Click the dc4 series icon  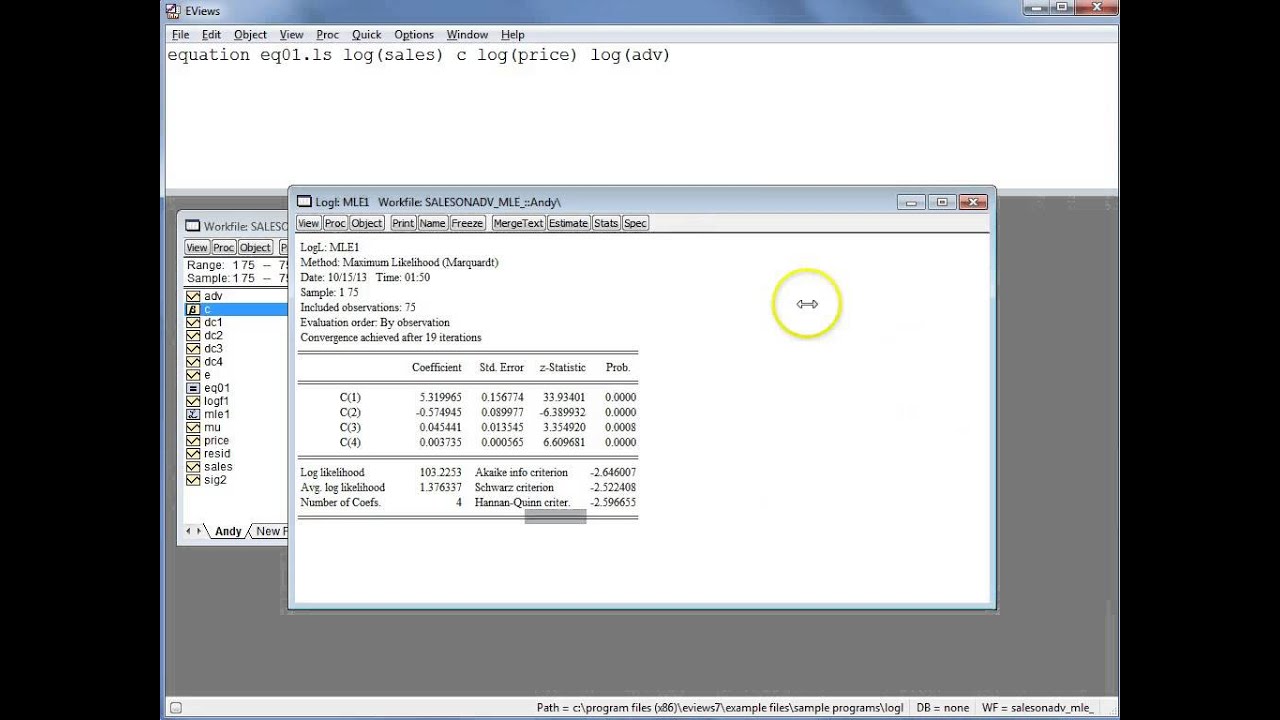(x=193, y=362)
